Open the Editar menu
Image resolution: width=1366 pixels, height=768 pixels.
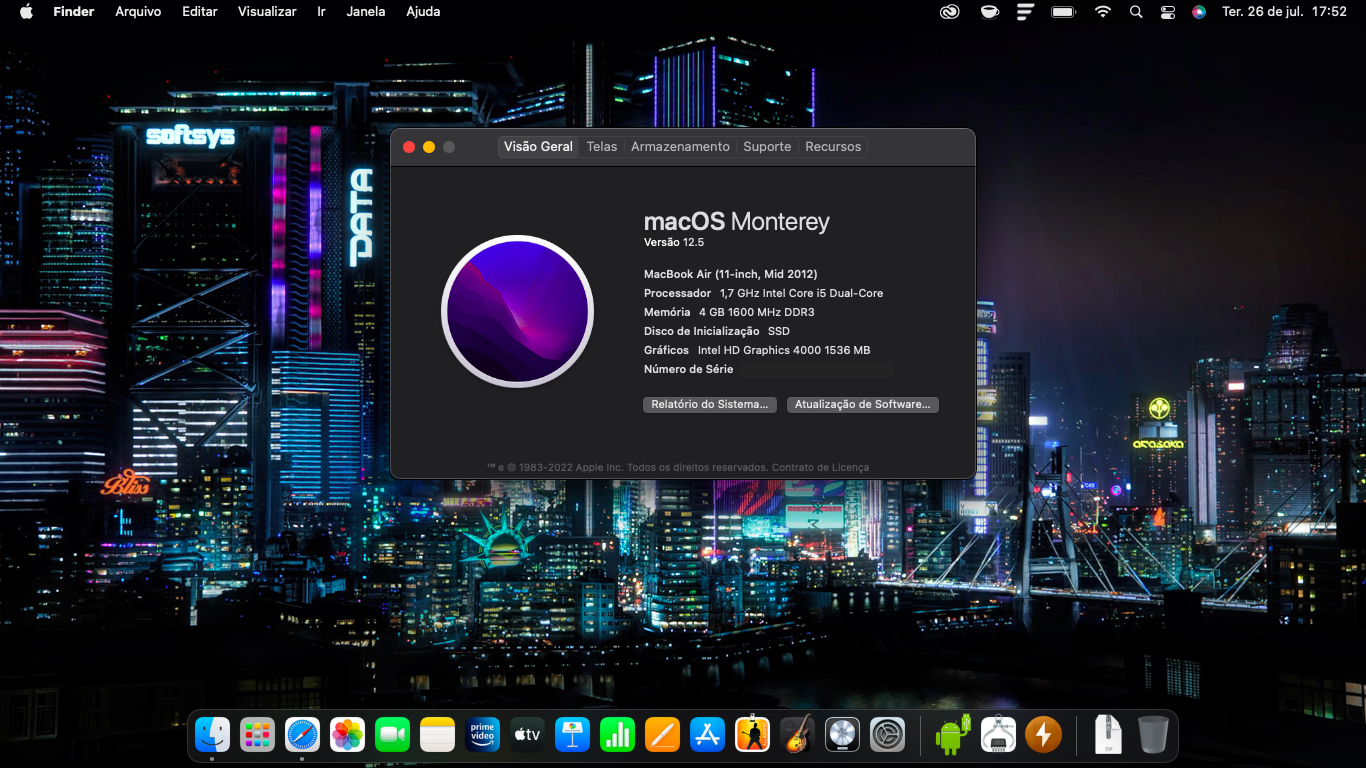click(200, 12)
